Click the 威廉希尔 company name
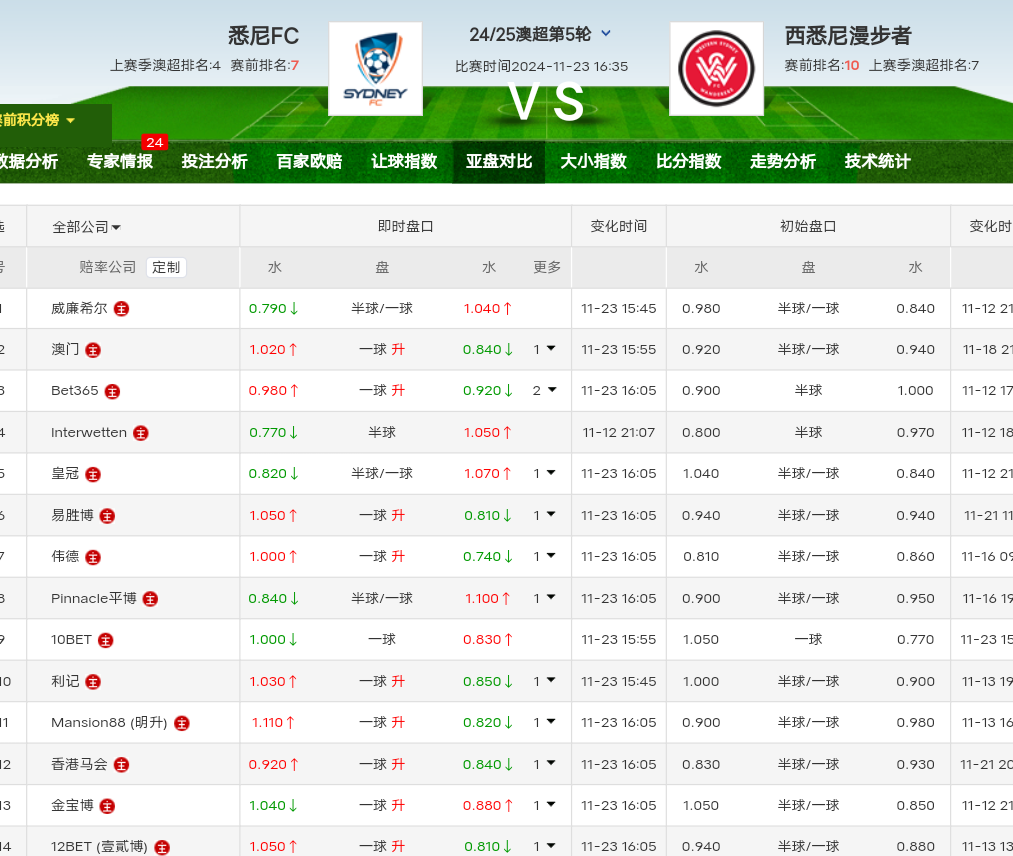This screenshot has width=1013, height=856. point(79,308)
